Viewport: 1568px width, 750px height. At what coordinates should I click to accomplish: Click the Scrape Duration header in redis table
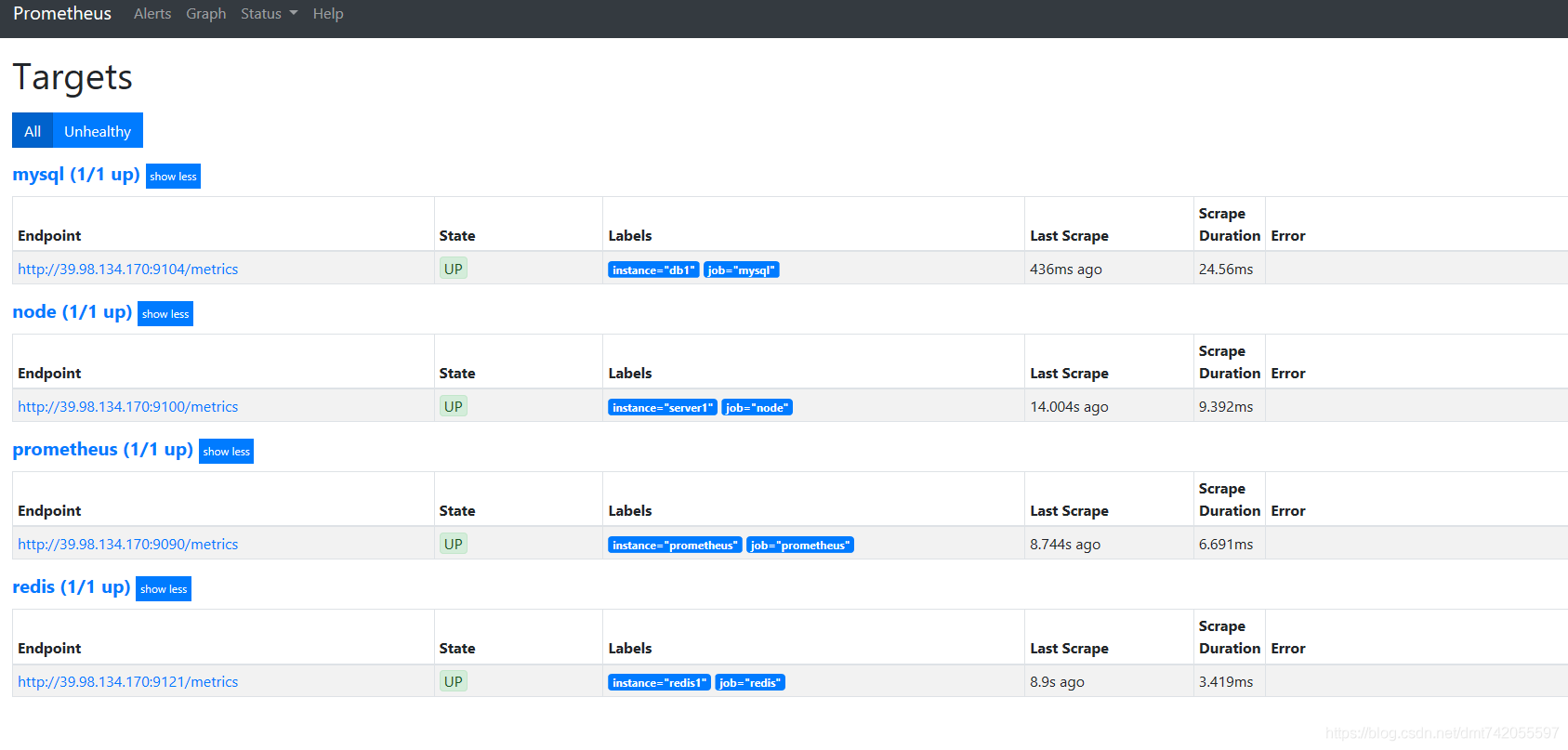(x=1230, y=638)
